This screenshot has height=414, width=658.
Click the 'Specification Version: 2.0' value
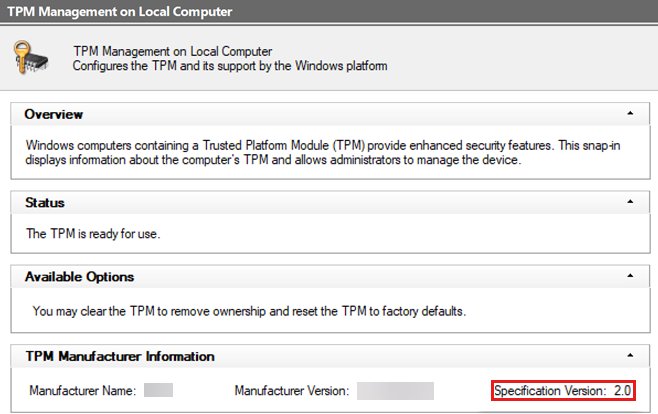tap(563, 391)
